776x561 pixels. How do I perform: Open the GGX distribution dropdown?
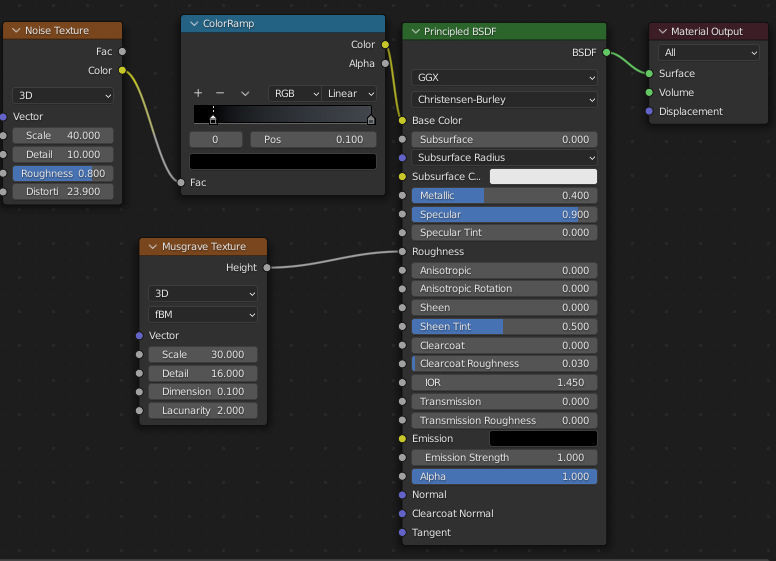(504, 78)
